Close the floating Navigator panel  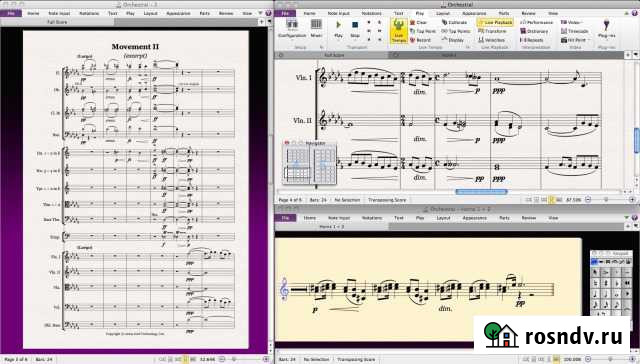(x=286, y=143)
